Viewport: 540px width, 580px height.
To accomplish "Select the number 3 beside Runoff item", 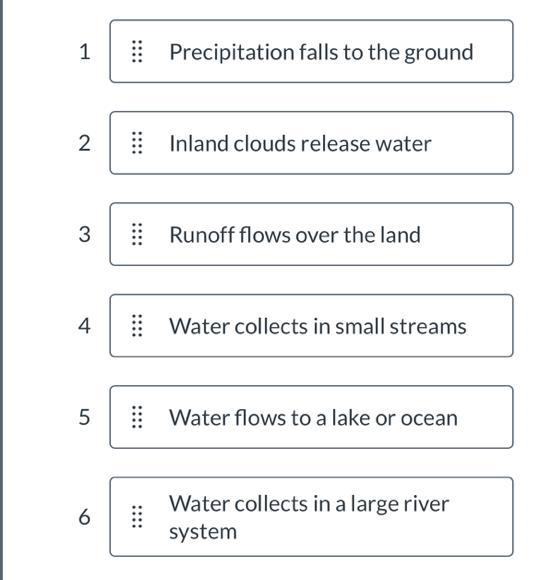I will click(x=84, y=235).
